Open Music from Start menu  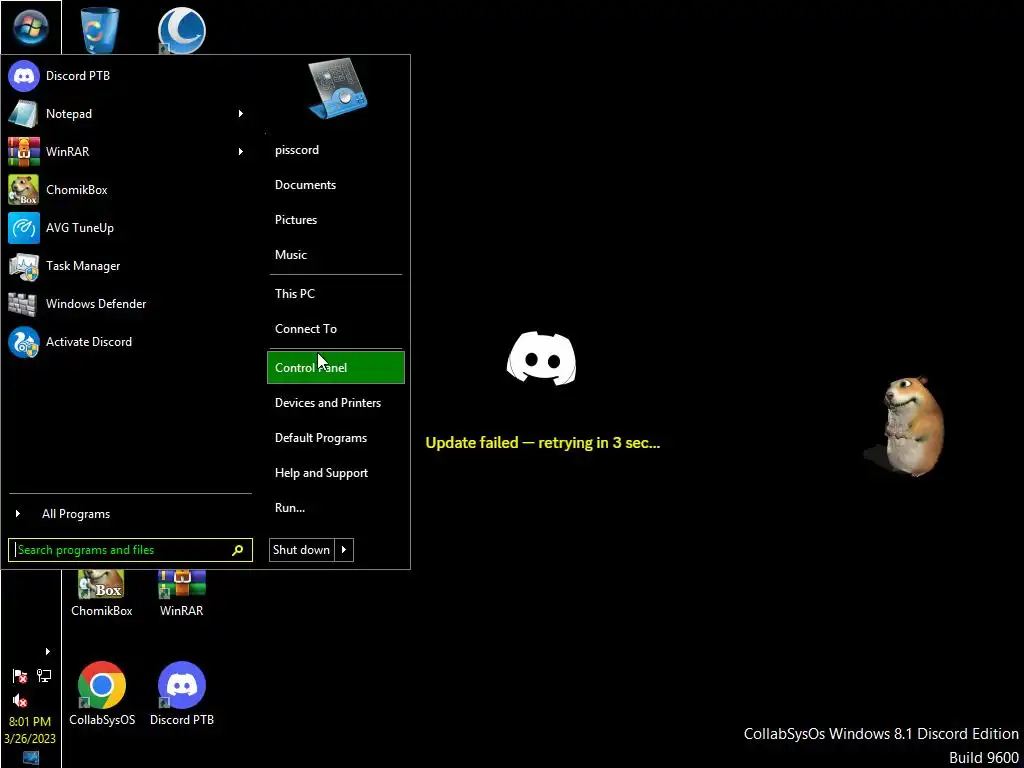[x=336, y=255]
